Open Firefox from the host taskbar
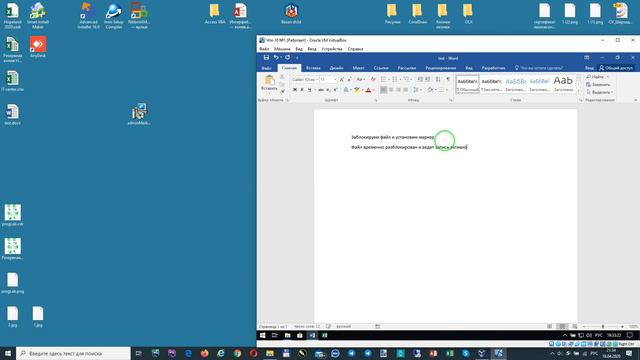640x360 pixels. (204, 353)
